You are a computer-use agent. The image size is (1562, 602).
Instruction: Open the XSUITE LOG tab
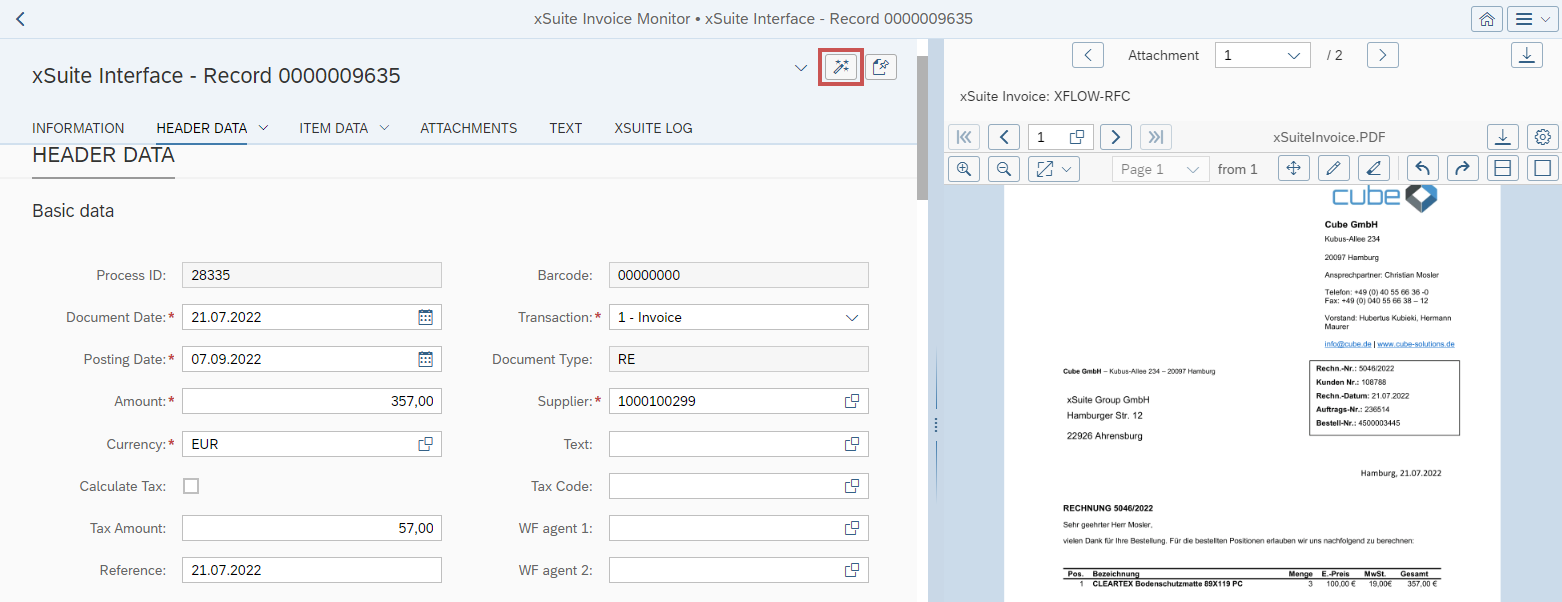652,128
